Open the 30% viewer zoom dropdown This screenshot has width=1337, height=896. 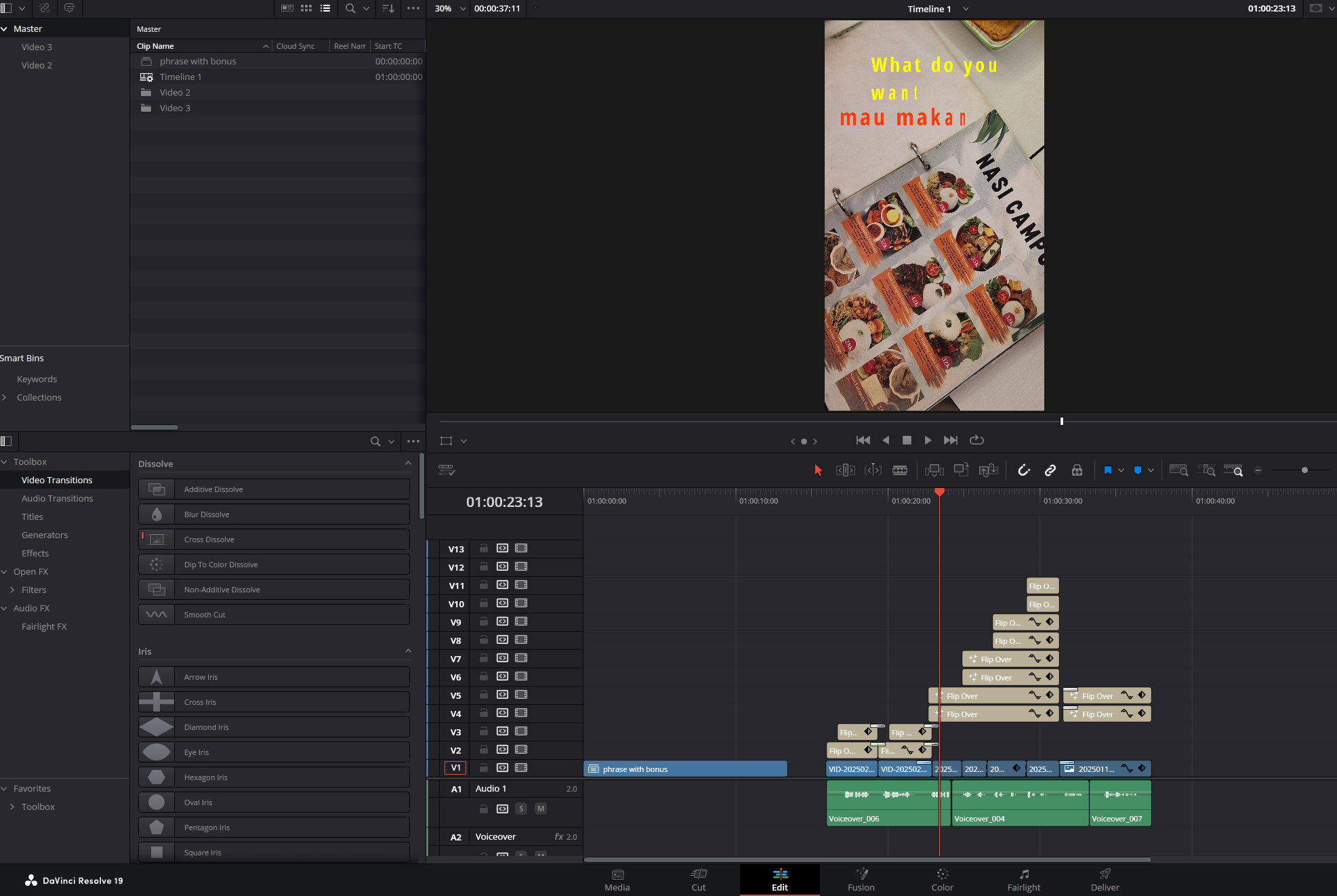(450, 9)
